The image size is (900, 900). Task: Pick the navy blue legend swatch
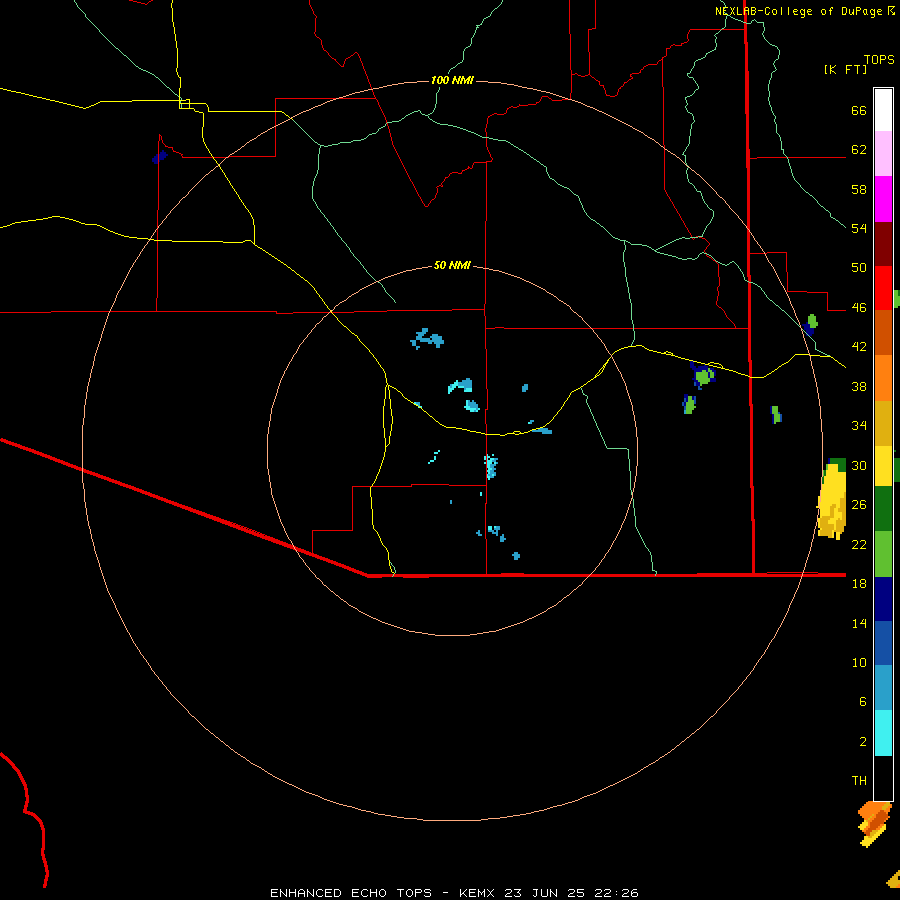tap(883, 599)
